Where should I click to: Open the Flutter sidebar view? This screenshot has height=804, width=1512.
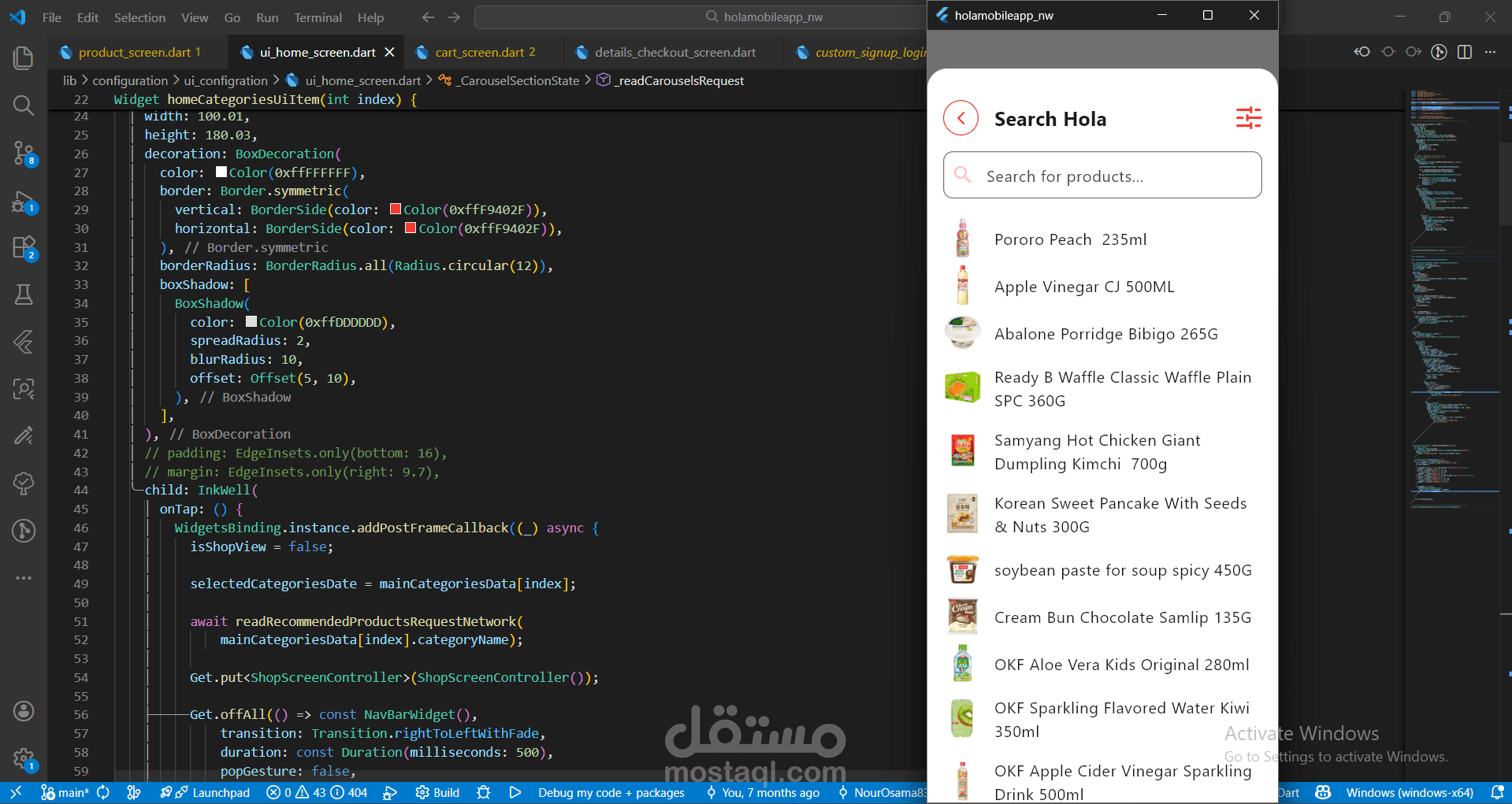click(24, 342)
